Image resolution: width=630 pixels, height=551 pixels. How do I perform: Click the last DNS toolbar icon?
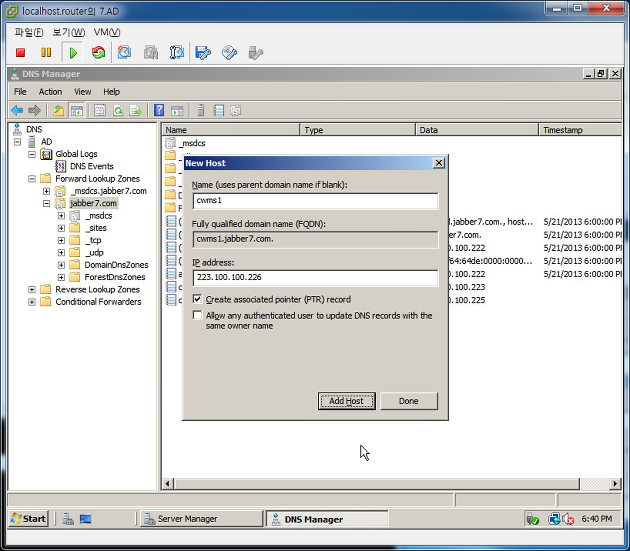pyautogui.click(x=236, y=110)
